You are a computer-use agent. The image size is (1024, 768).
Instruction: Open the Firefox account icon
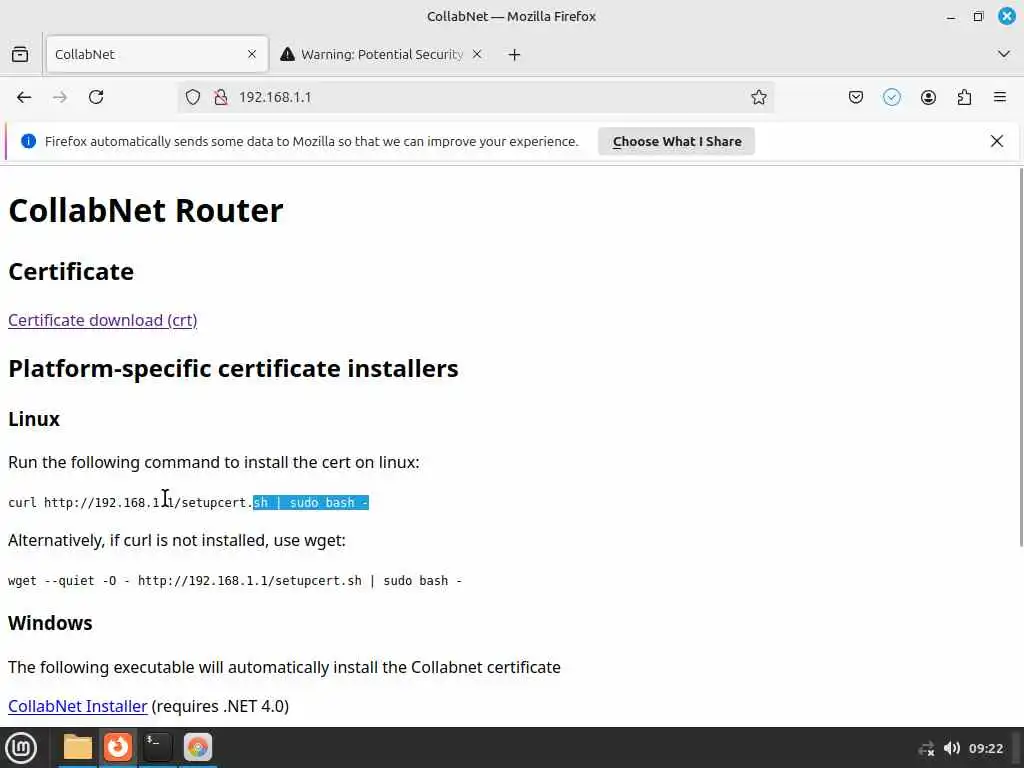click(x=928, y=97)
